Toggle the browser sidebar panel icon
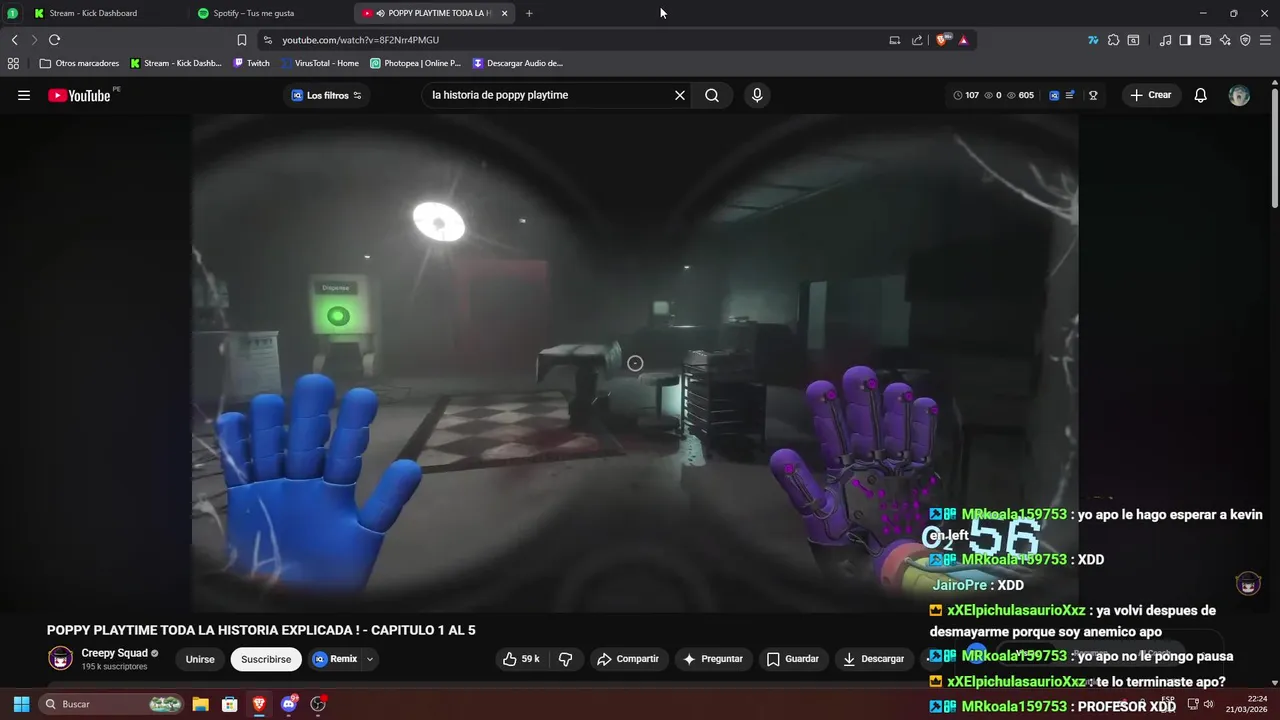 [1185, 40]
